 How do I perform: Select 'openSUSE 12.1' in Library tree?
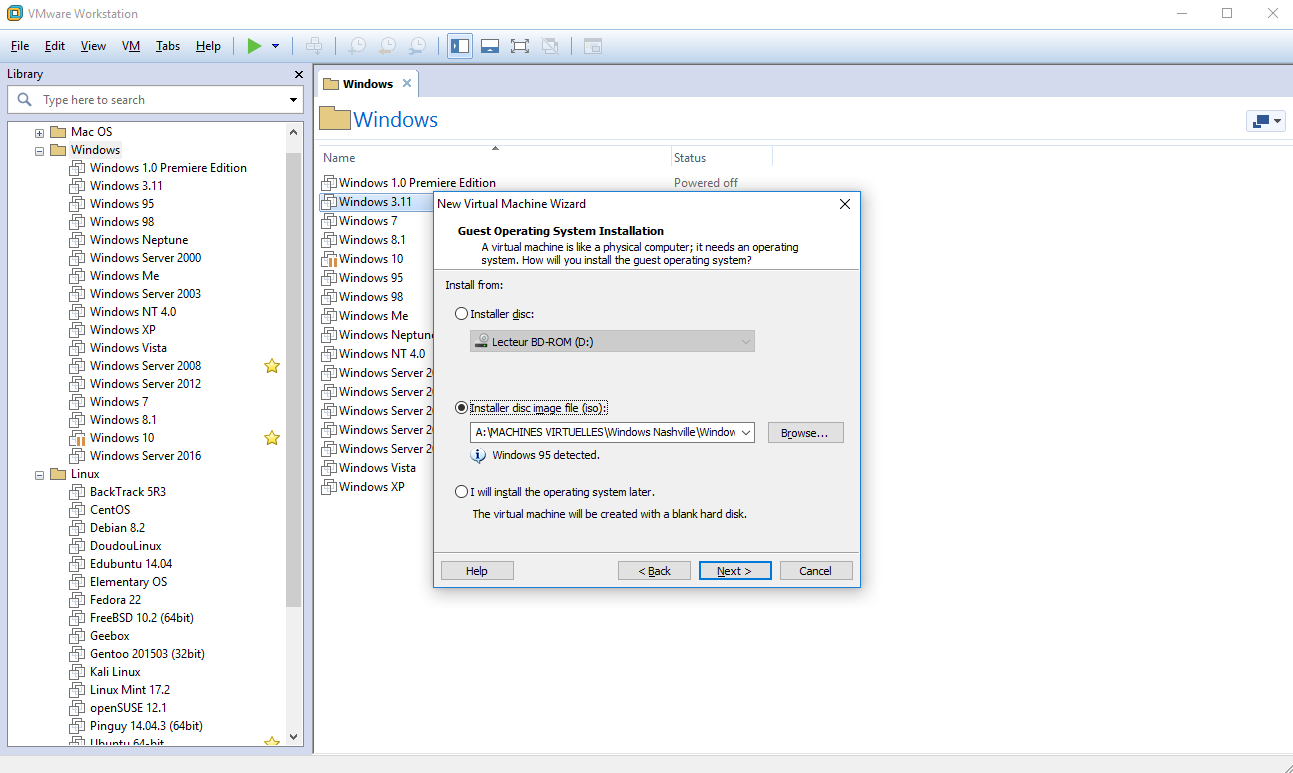[x=128, y=708]
